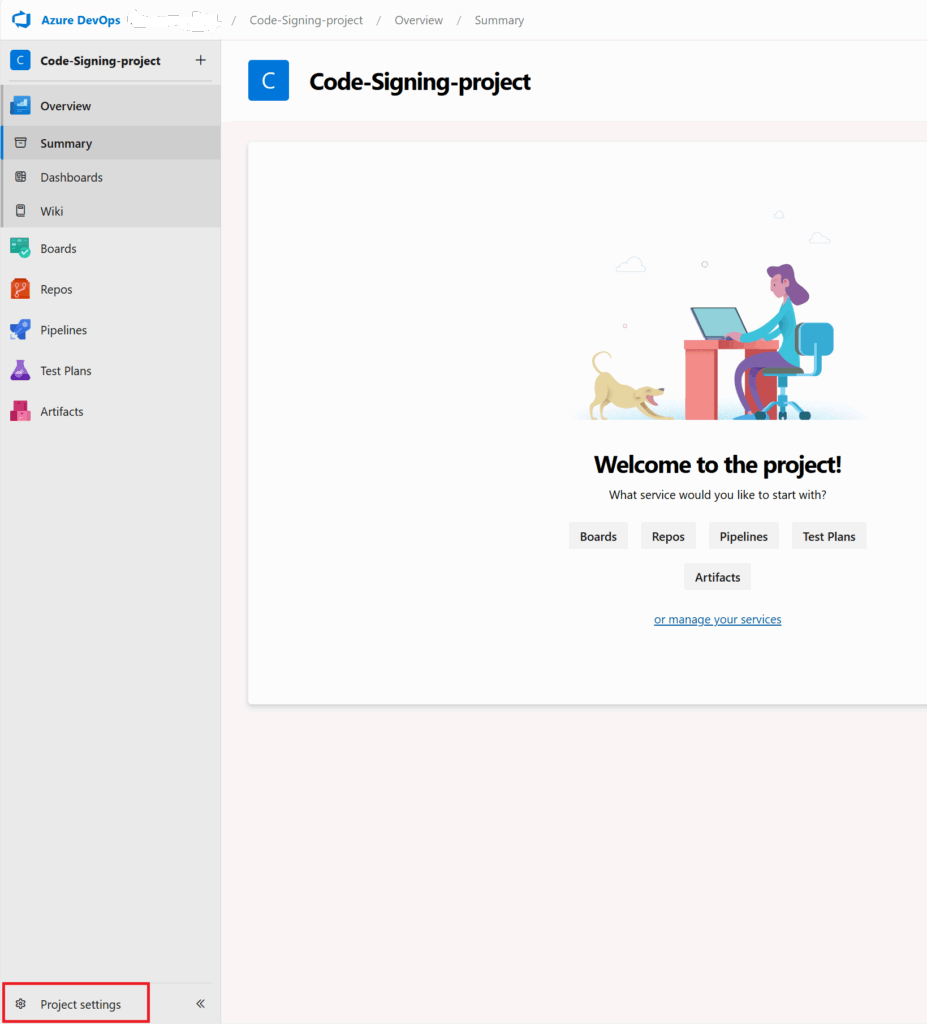Click the Artifacts package icon
The width and height of the screenshot is (927, 1024).
click(20, 411)
